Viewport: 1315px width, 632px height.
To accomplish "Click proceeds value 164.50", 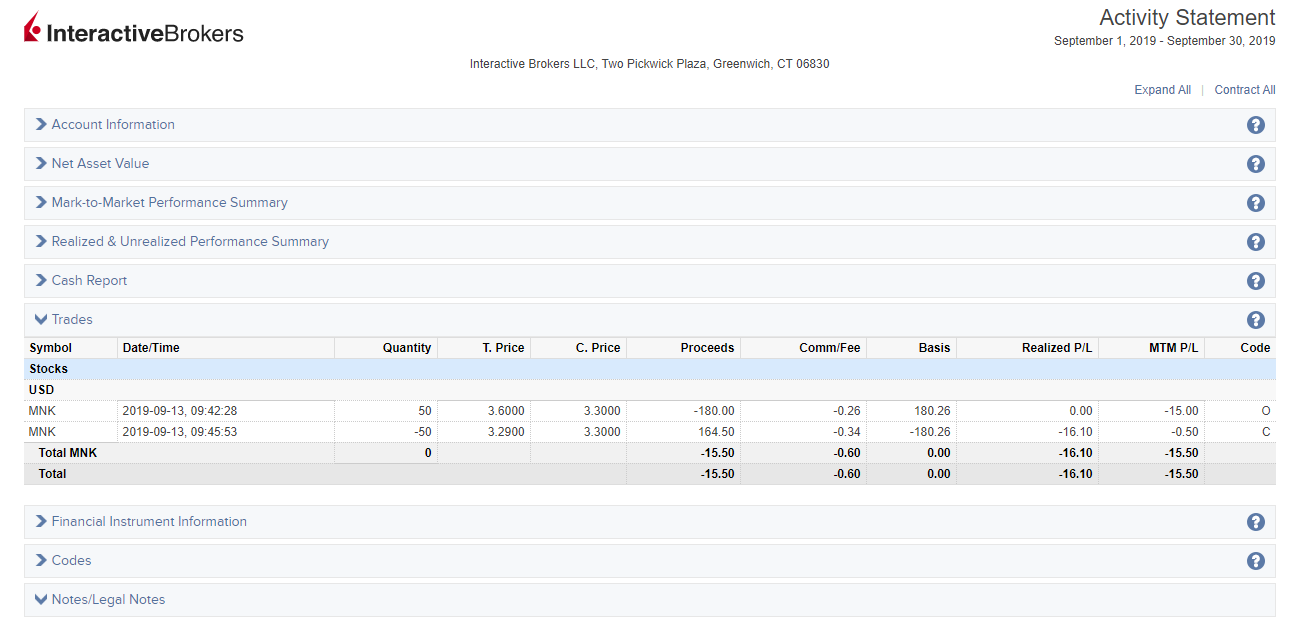I will [x=716, y=432].
